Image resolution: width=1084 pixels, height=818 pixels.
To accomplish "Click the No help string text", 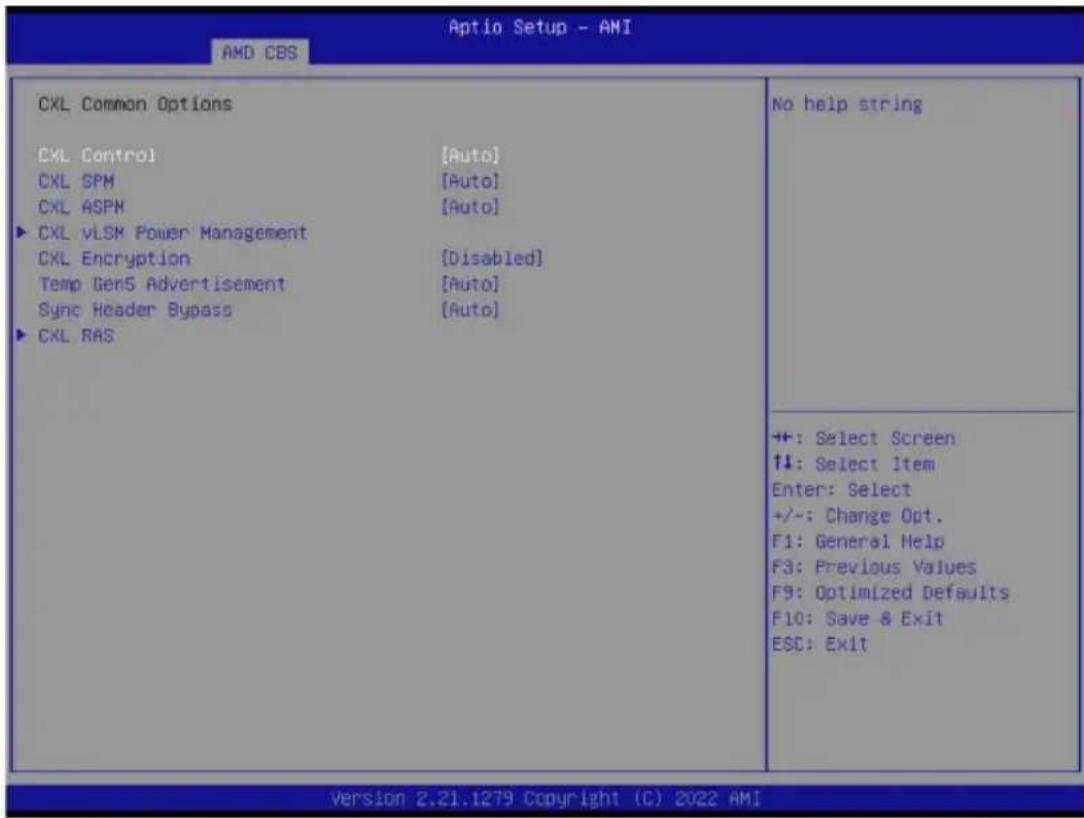I will [x=847, y=104].
